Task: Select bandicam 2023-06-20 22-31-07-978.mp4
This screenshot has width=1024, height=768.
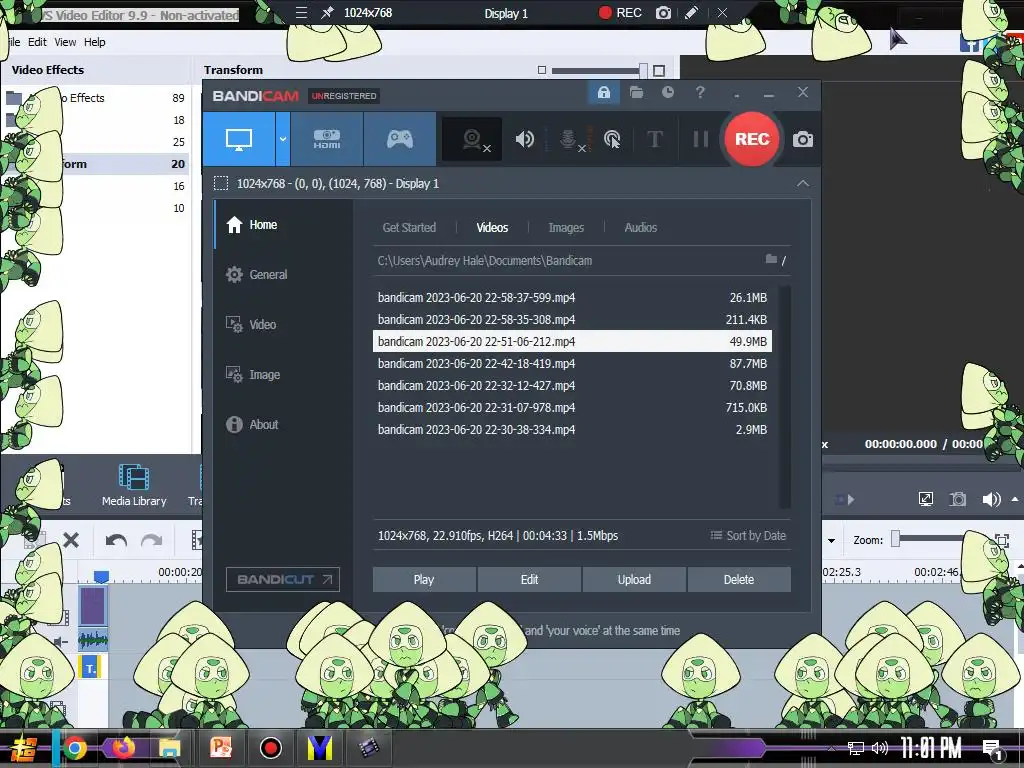Action: [572, 408]
